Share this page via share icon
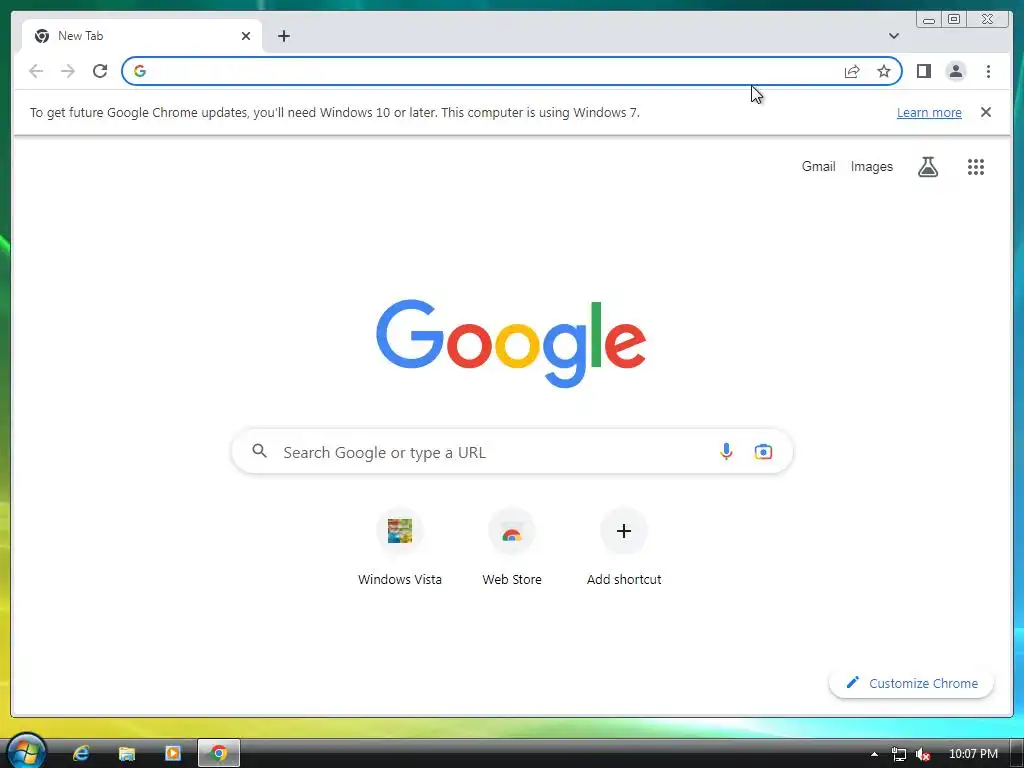 tap(852, 71)
